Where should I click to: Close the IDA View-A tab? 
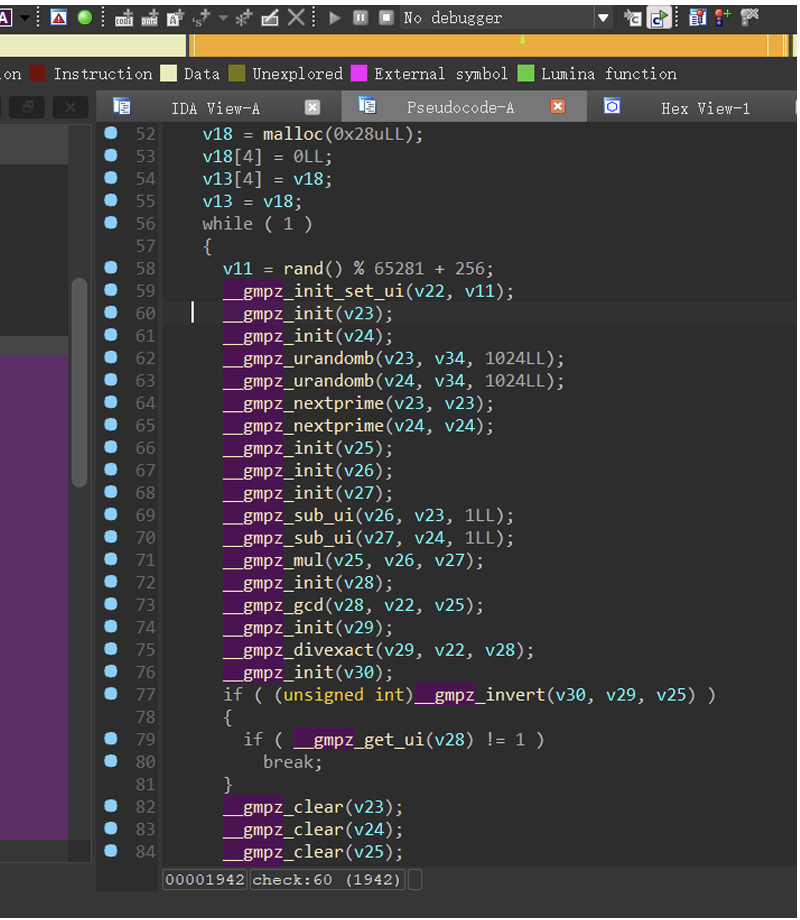[x=313, y=107]
